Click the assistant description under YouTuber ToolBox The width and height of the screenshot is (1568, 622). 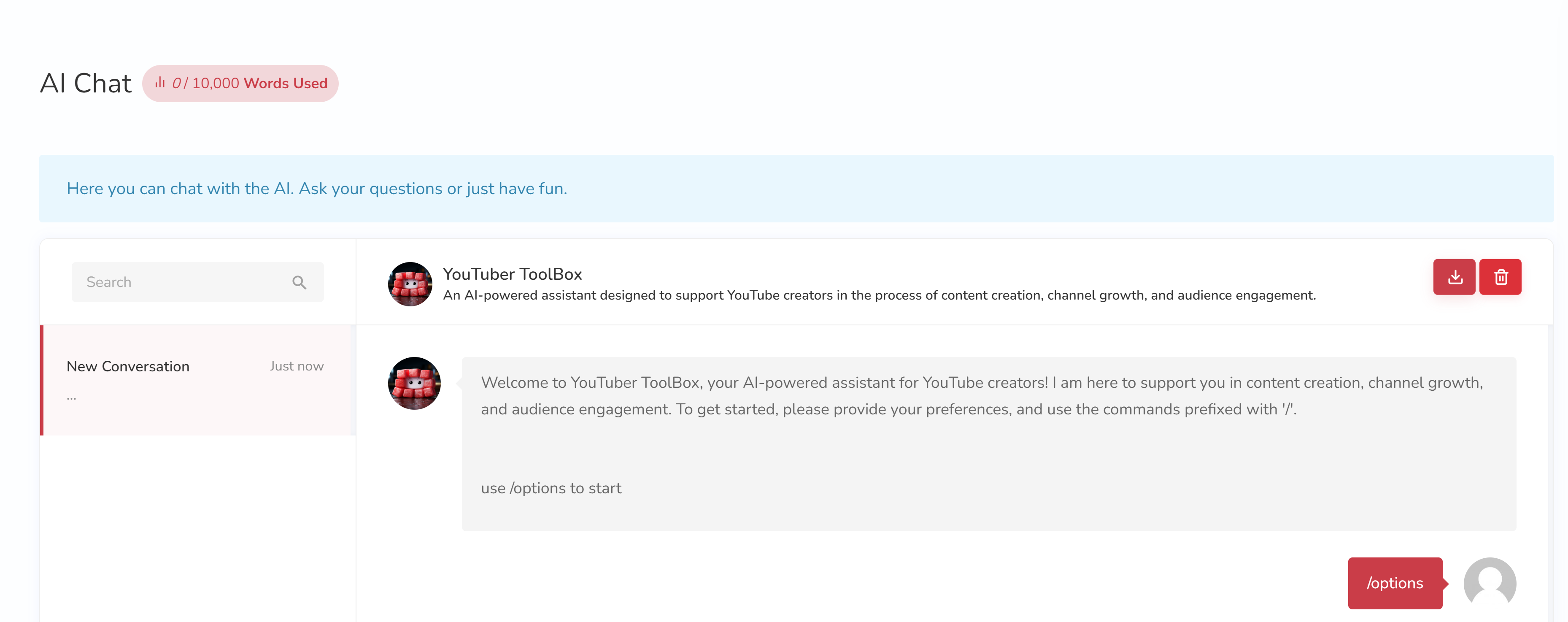pyautogui.click(x=879, y=295)
